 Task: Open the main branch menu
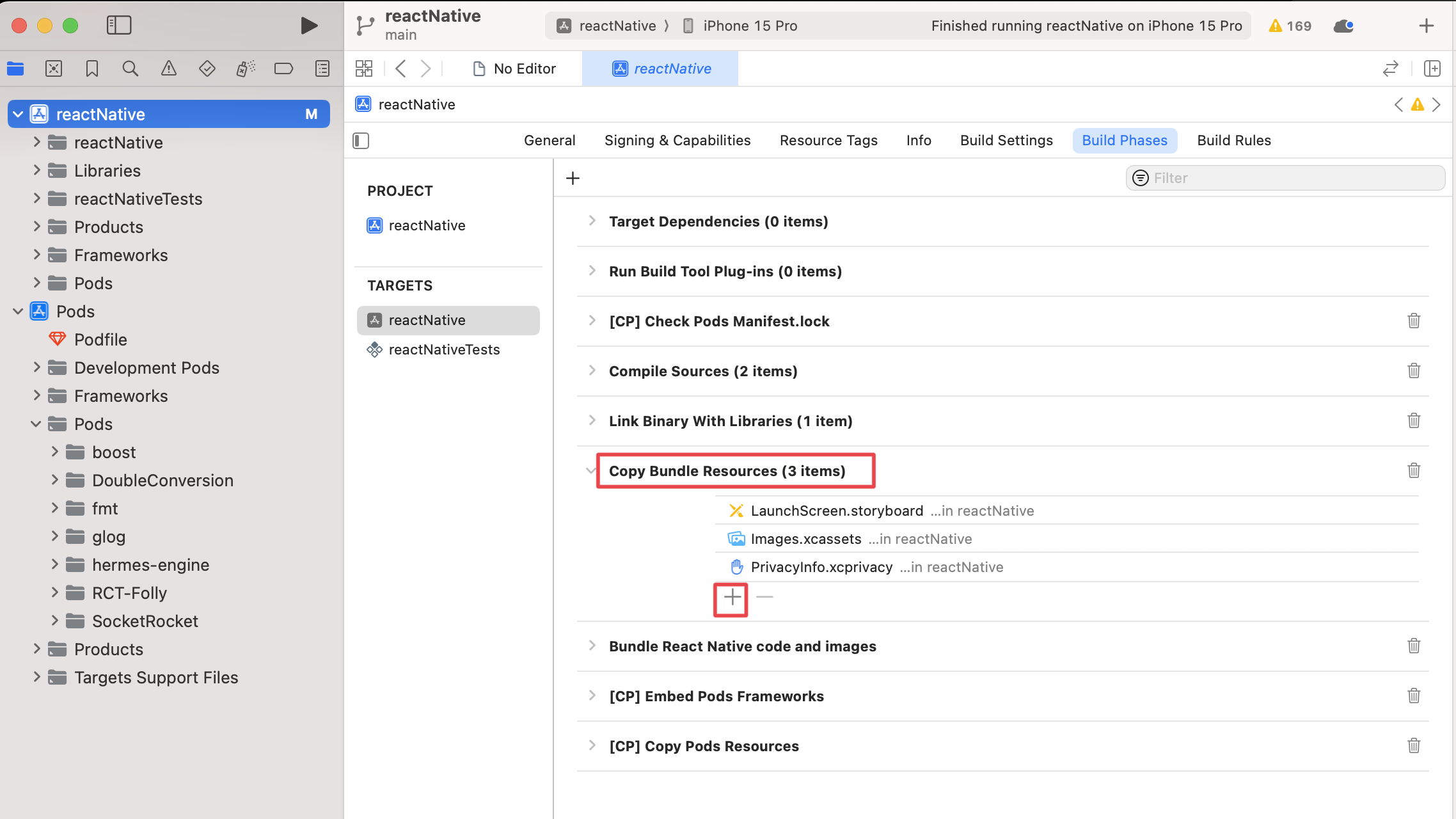(401, 35)
